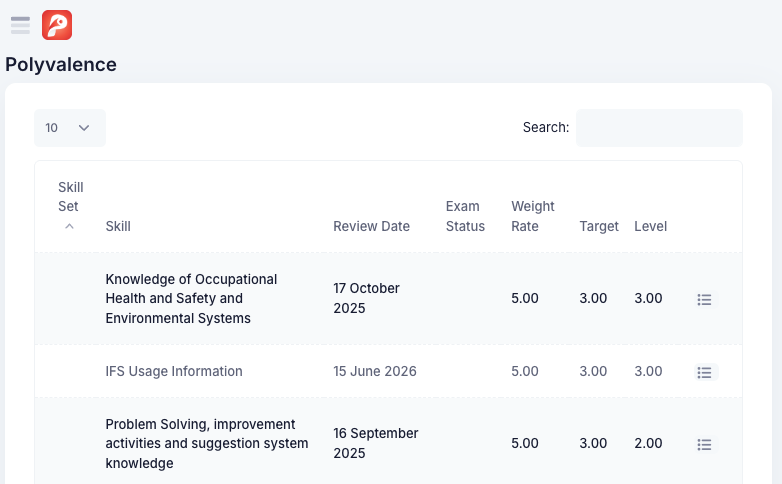Image resolution: width=782 pixels, height=484 pixels.
Task: Sort table by Weight Rate column
Action: coord(533,216)
